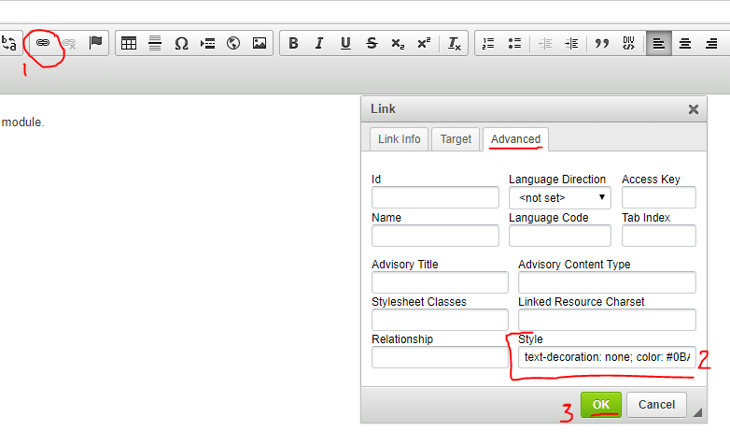
Task: Toggle strikethrough formatting
Action: pos(372,43)
